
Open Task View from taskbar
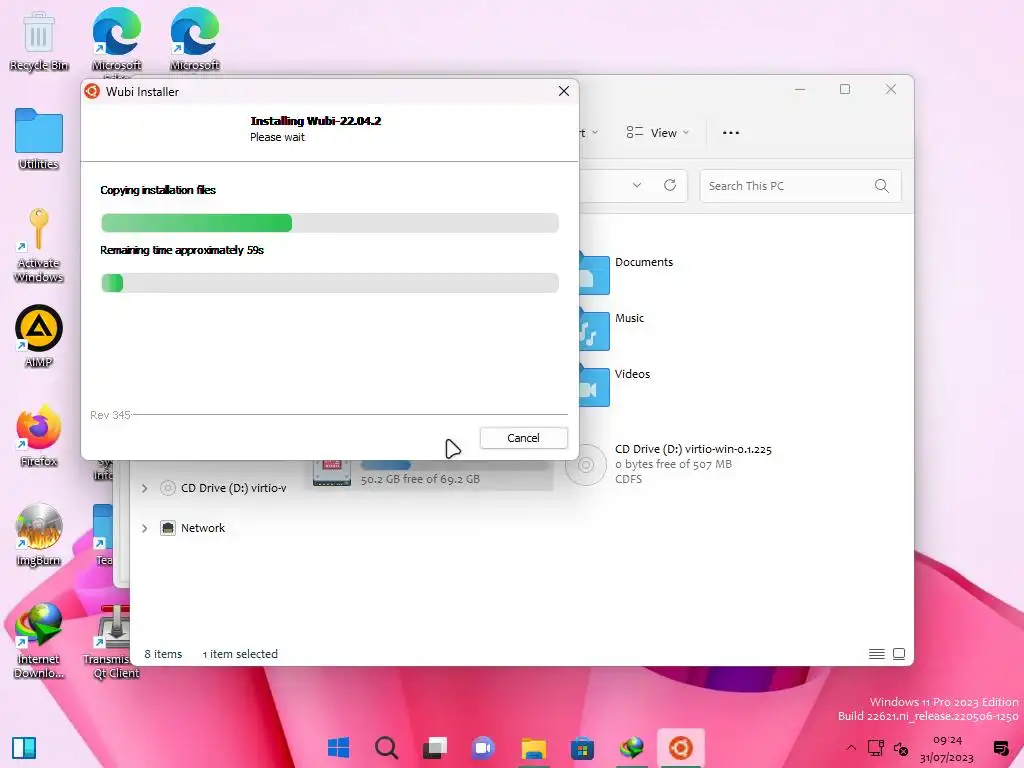(435, 748)
